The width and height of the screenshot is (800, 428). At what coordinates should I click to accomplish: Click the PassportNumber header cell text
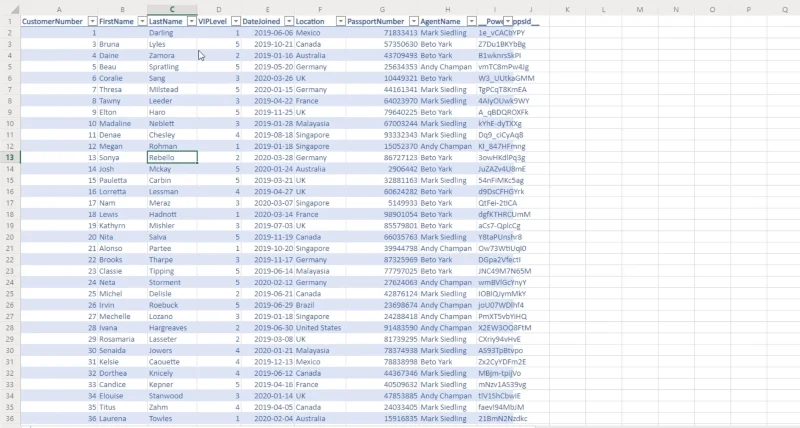point(376,21)
